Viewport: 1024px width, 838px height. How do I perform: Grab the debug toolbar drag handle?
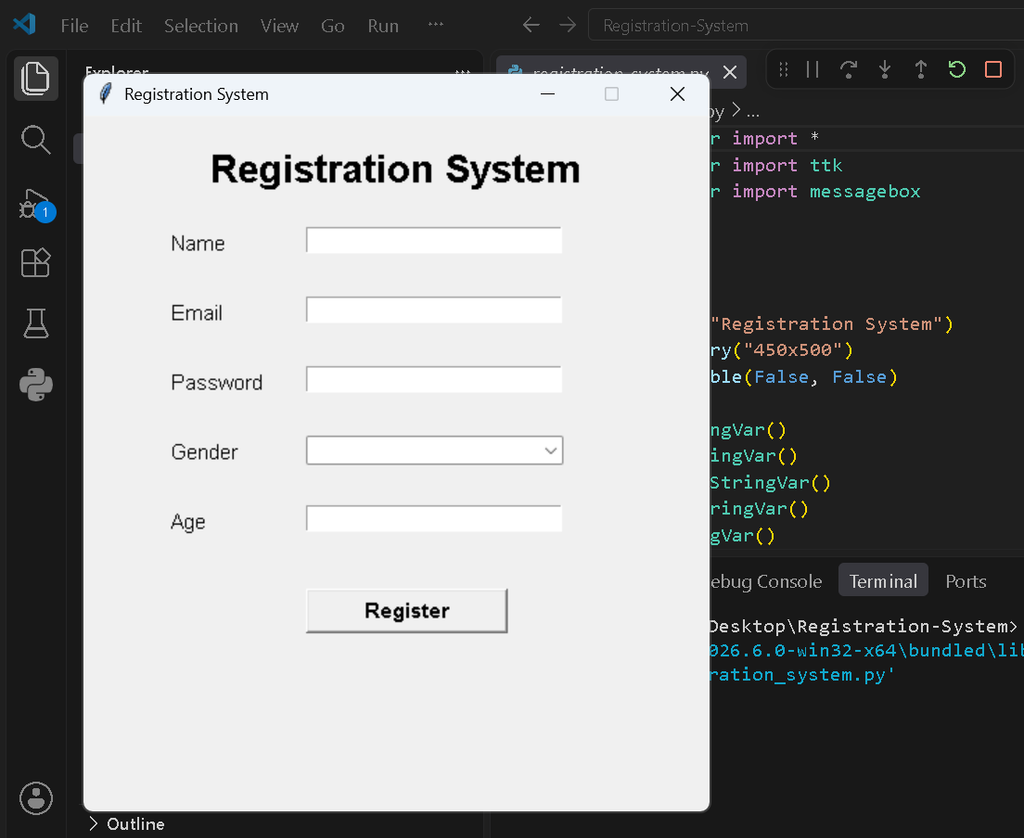(x=784, y=69)
